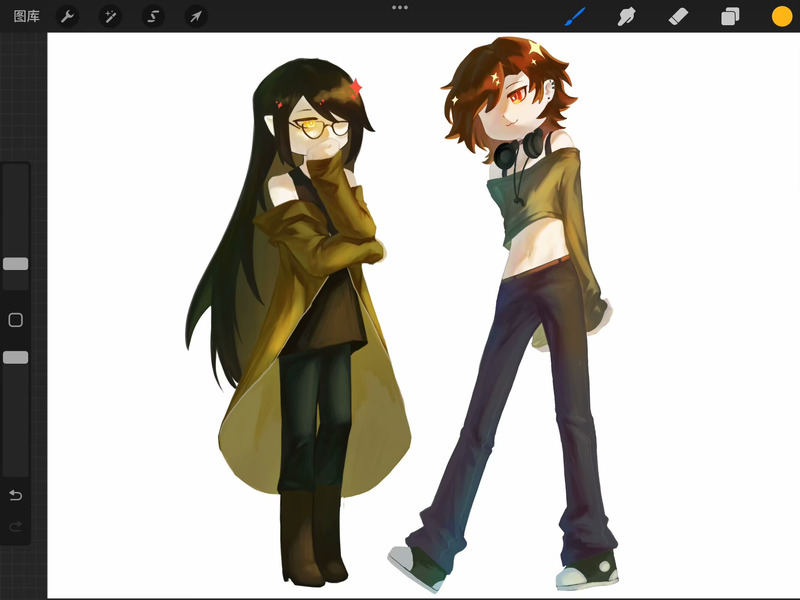
Task: Redo the last undone action
Action: pyautogui.click(x=16, y=526)
